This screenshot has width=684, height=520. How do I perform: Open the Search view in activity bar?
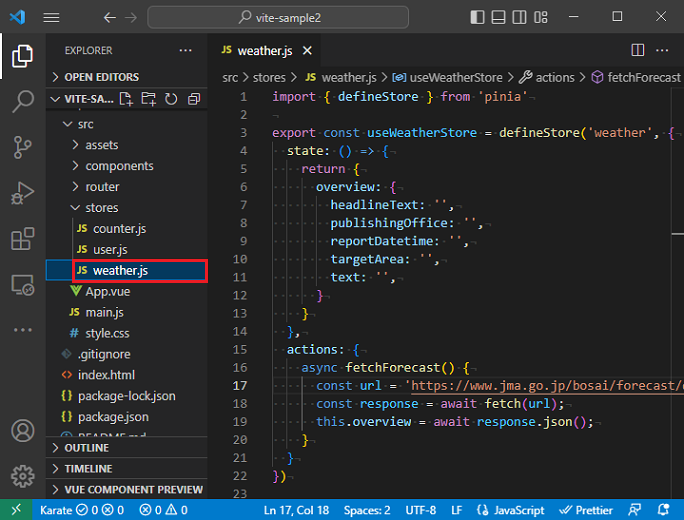click(22, 101)
